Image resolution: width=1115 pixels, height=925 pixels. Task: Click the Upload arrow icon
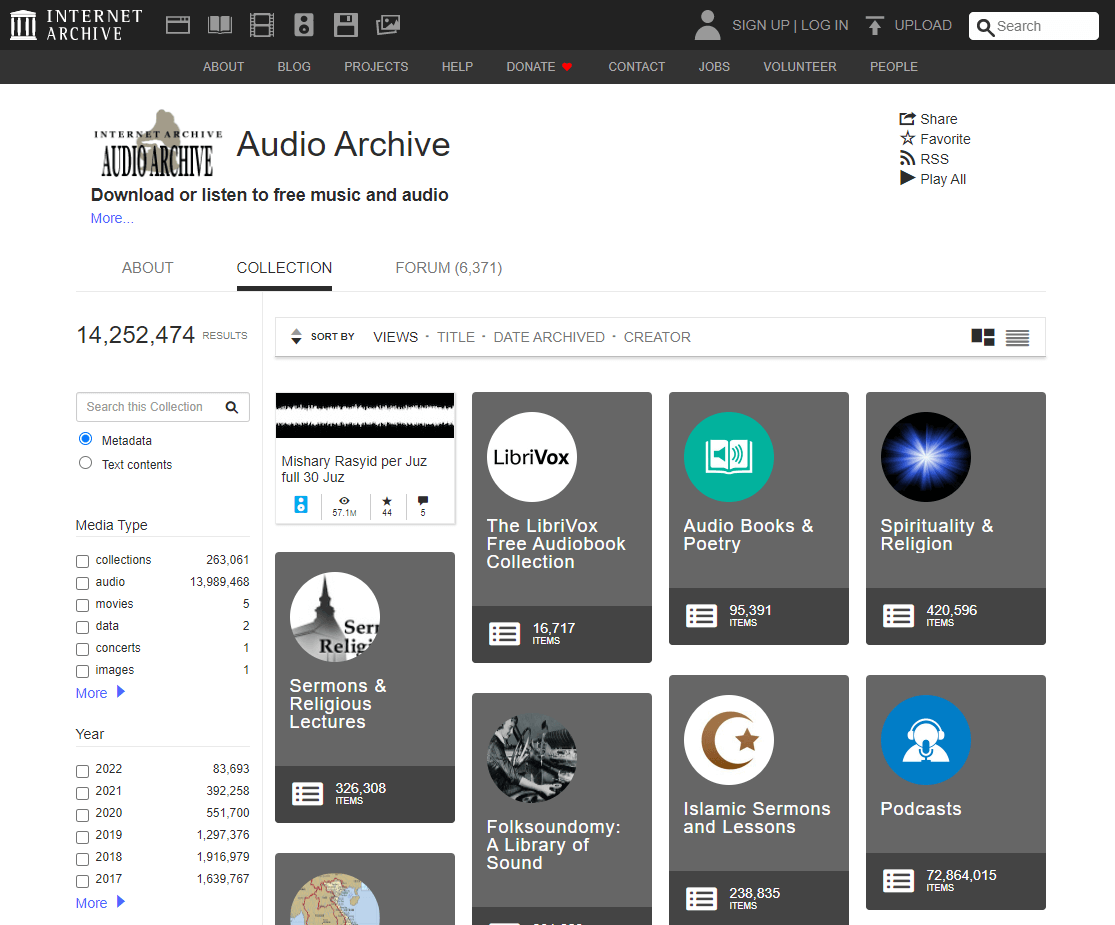875,26
